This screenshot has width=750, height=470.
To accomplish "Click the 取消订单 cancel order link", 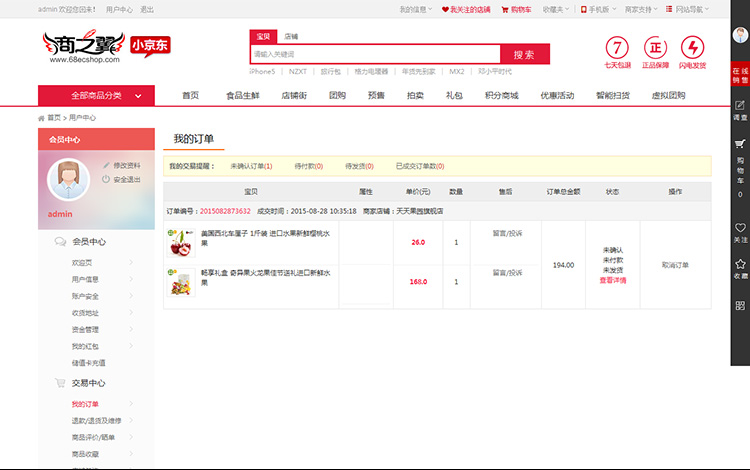I will tap(675, 265).
